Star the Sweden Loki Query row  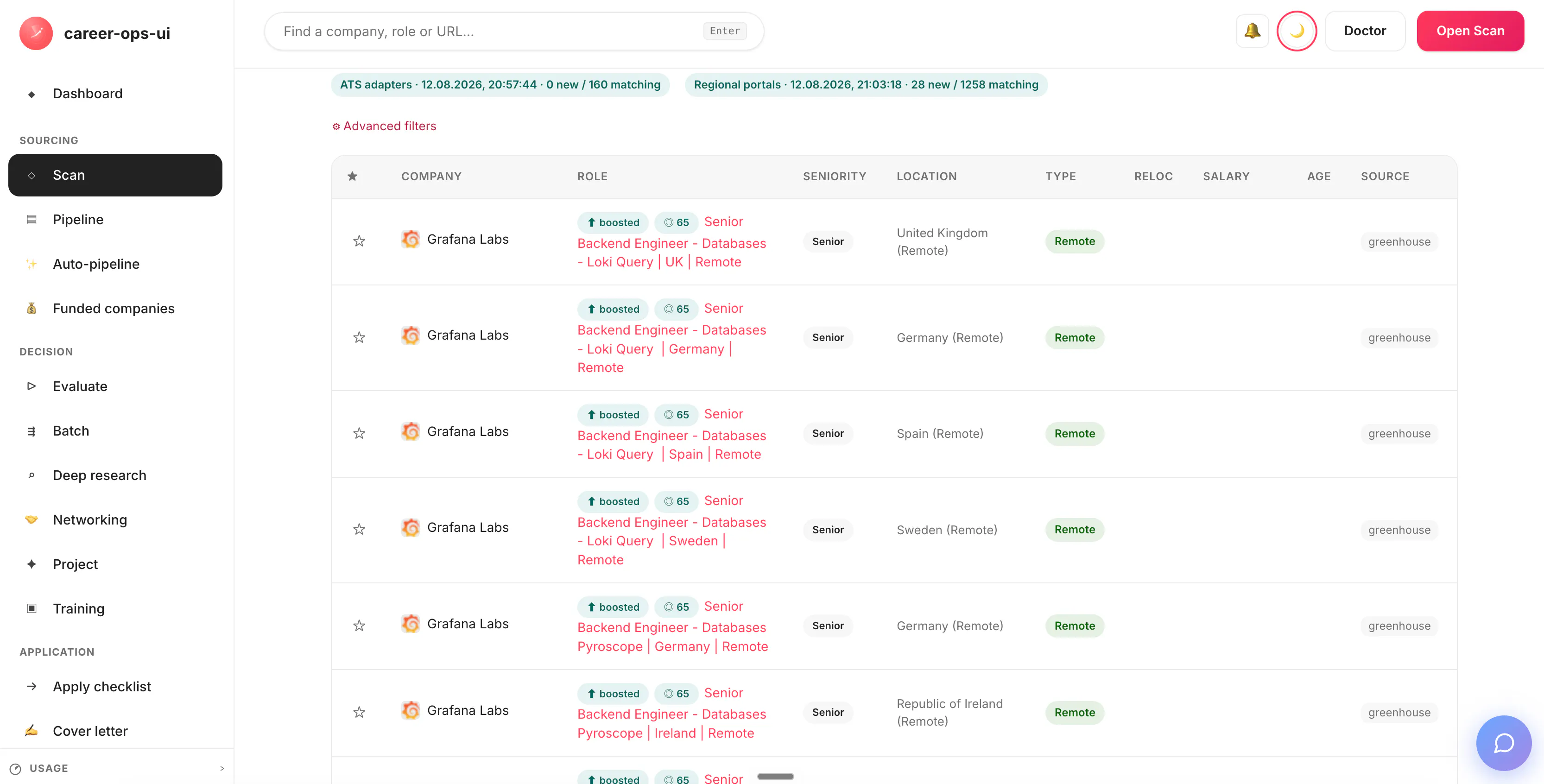pyautogui.click(x=359, y=529)
